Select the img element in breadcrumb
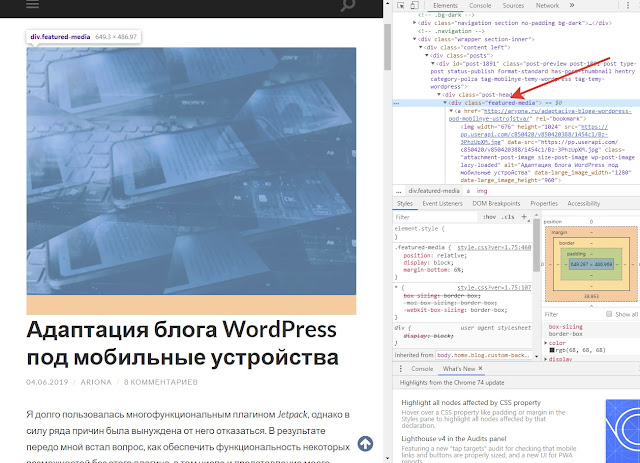 click(482, 191)
